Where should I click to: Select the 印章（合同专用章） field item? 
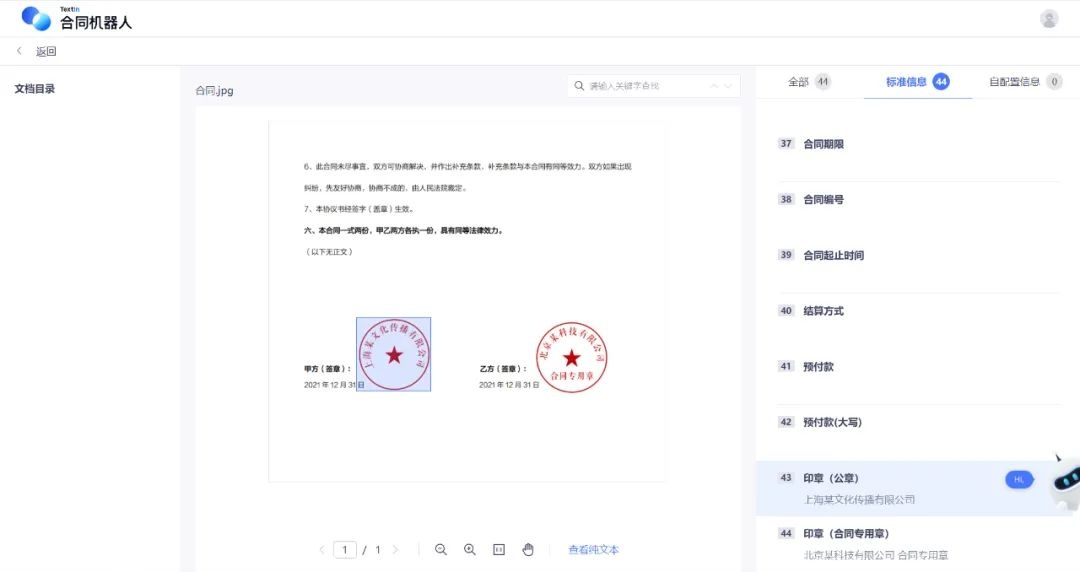pos(846,534)
